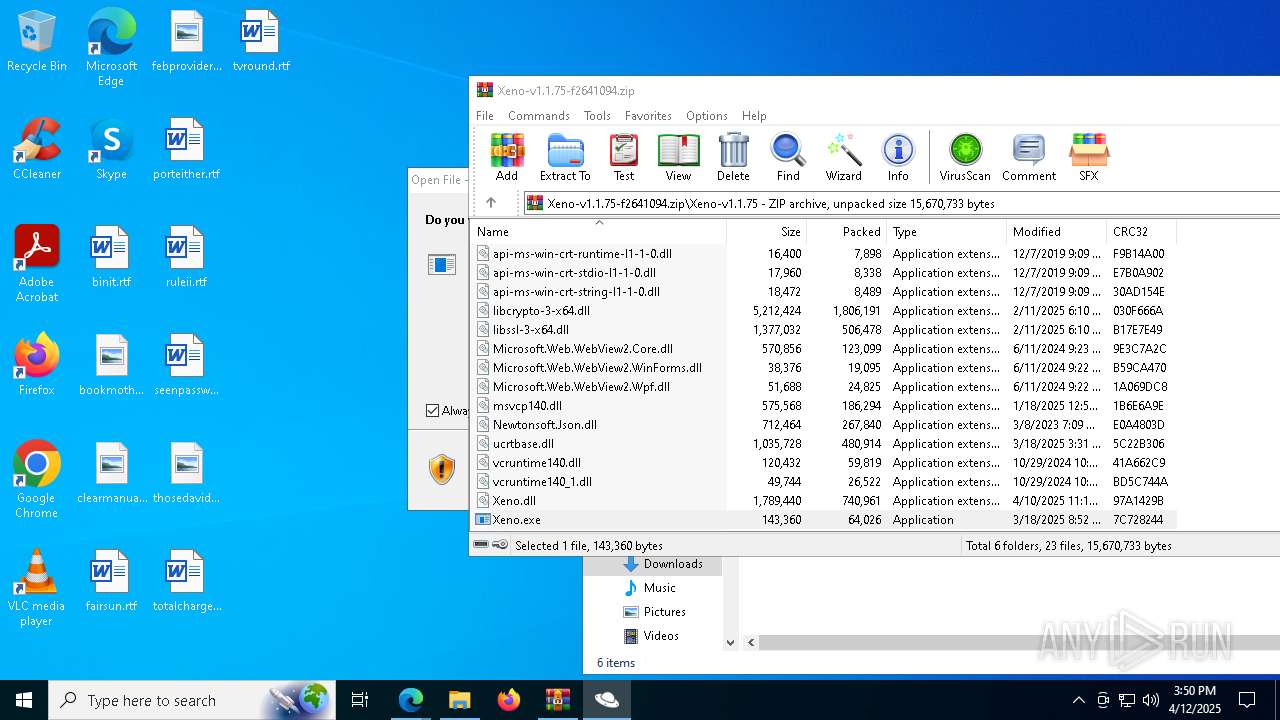Click File Explorer icon in taskbar
Screen dimensions: 1280x720
tap(459, 700)
